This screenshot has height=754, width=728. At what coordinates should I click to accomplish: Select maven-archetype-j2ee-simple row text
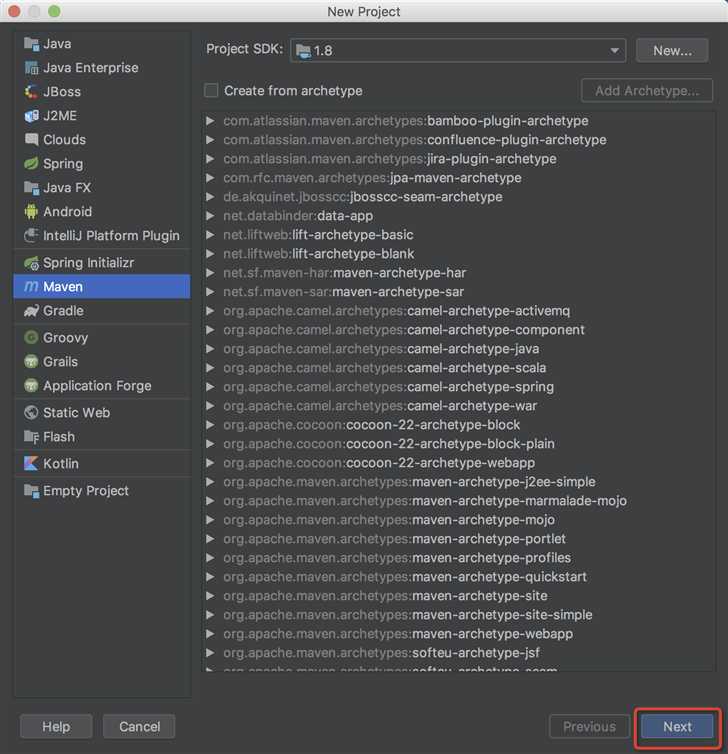409,482
